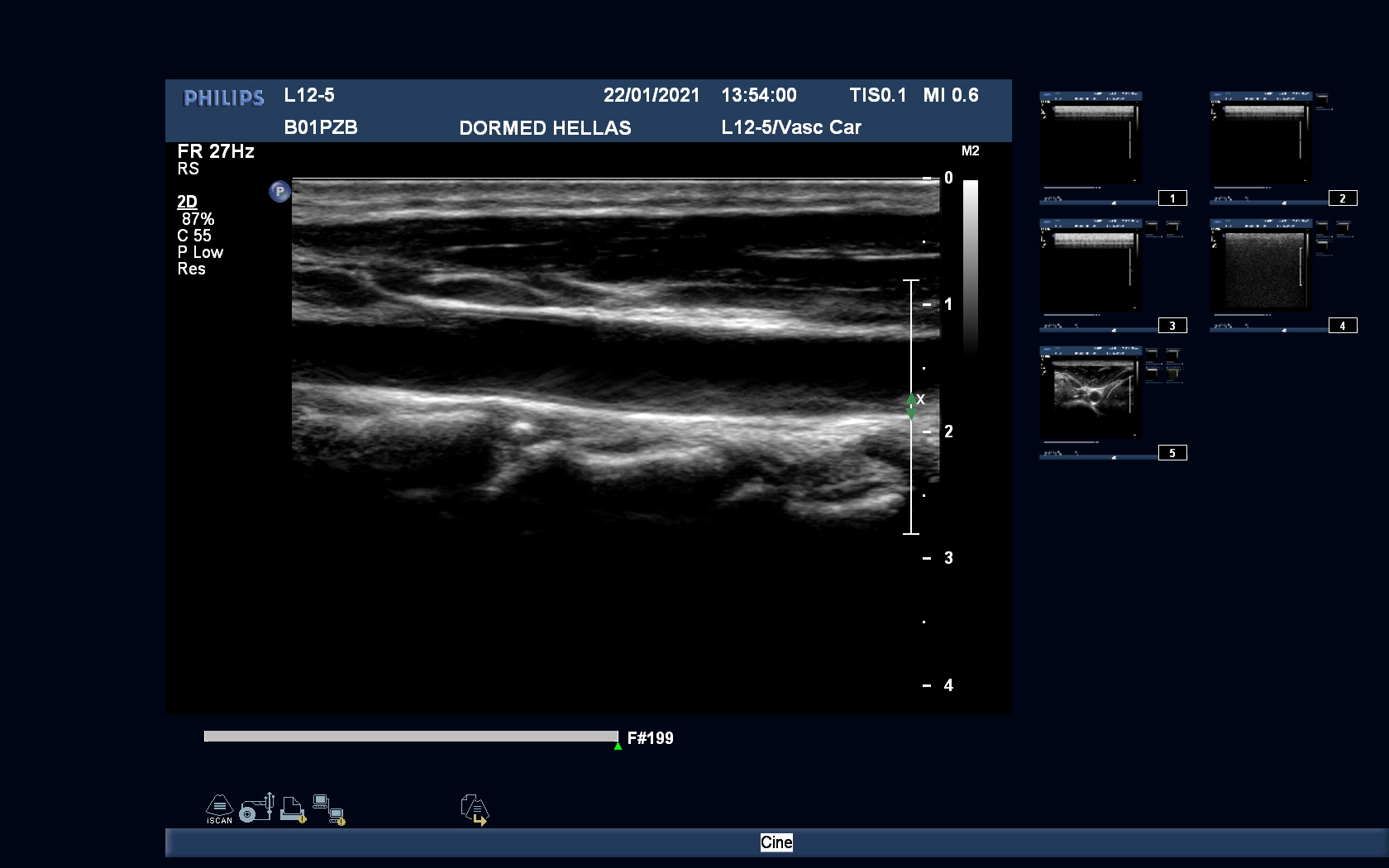Screen dimensions: 1389x868
Task: Click the grayscale map bar
Action: [971, 265]
